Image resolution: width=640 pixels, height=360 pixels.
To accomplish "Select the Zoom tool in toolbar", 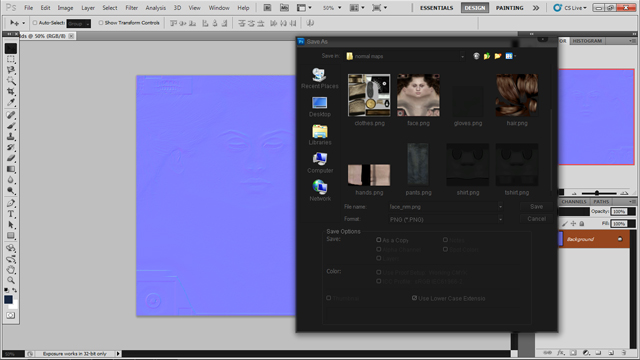I will click(x=11, y=280).
